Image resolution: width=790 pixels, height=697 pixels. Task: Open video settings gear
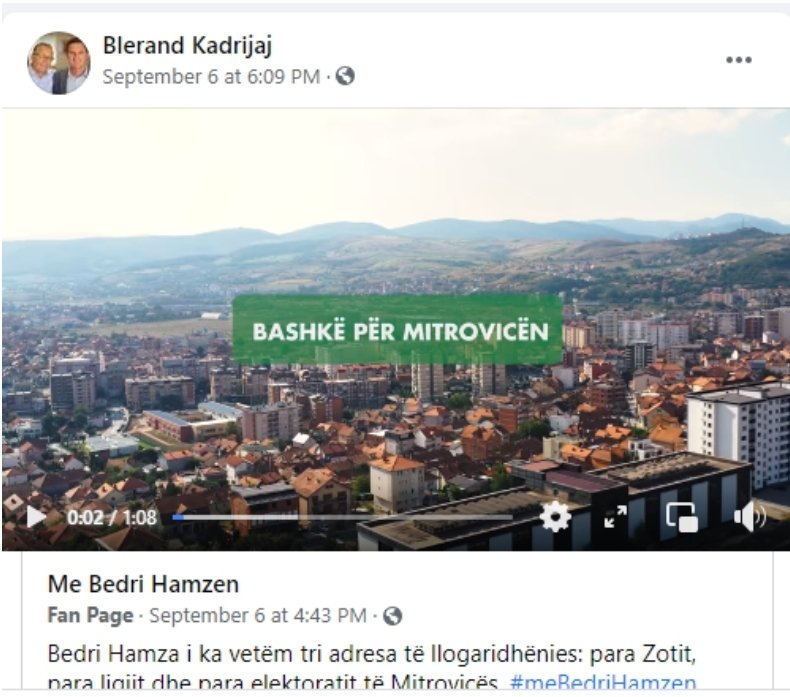[x=555, y=517]
